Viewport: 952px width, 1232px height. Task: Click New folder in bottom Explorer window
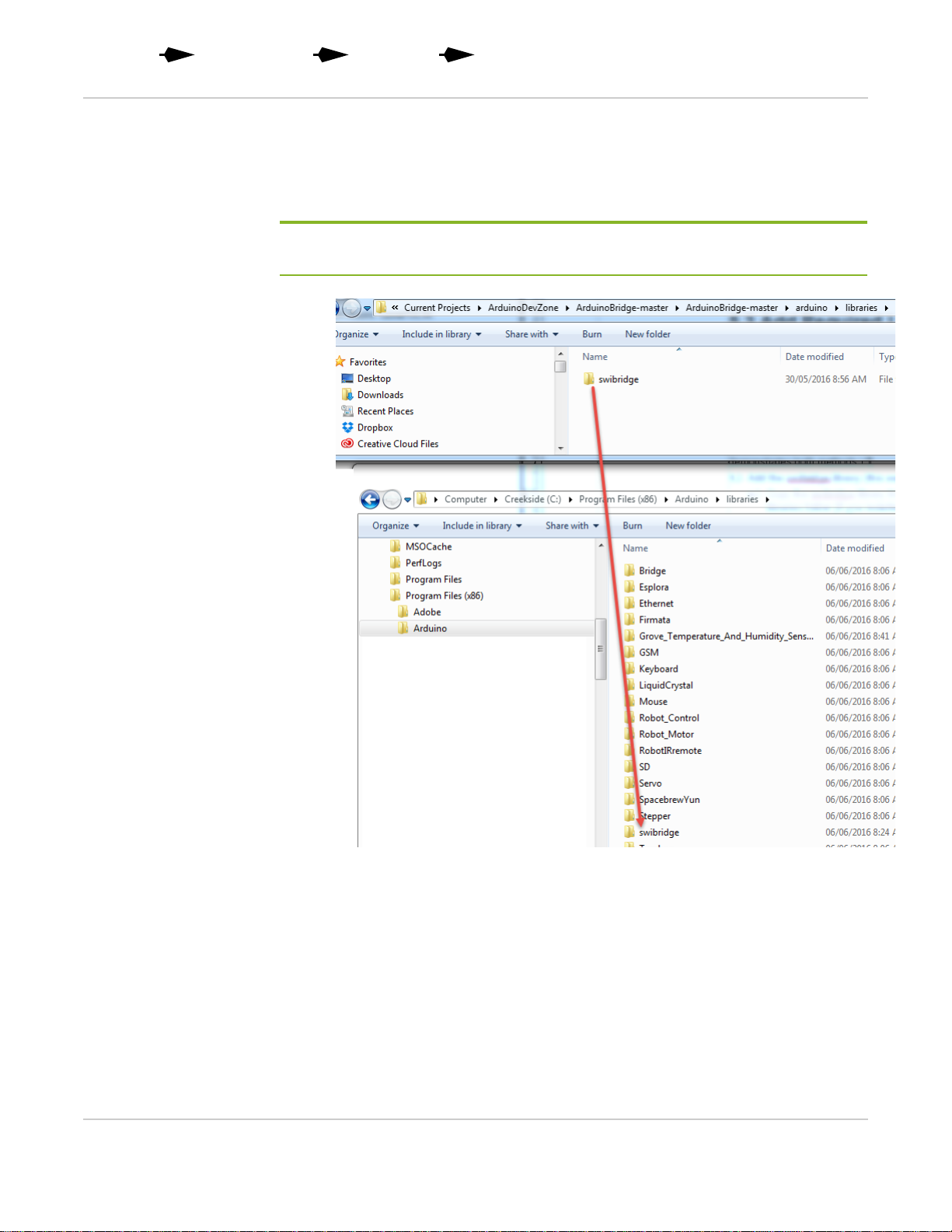click(688, 525)
